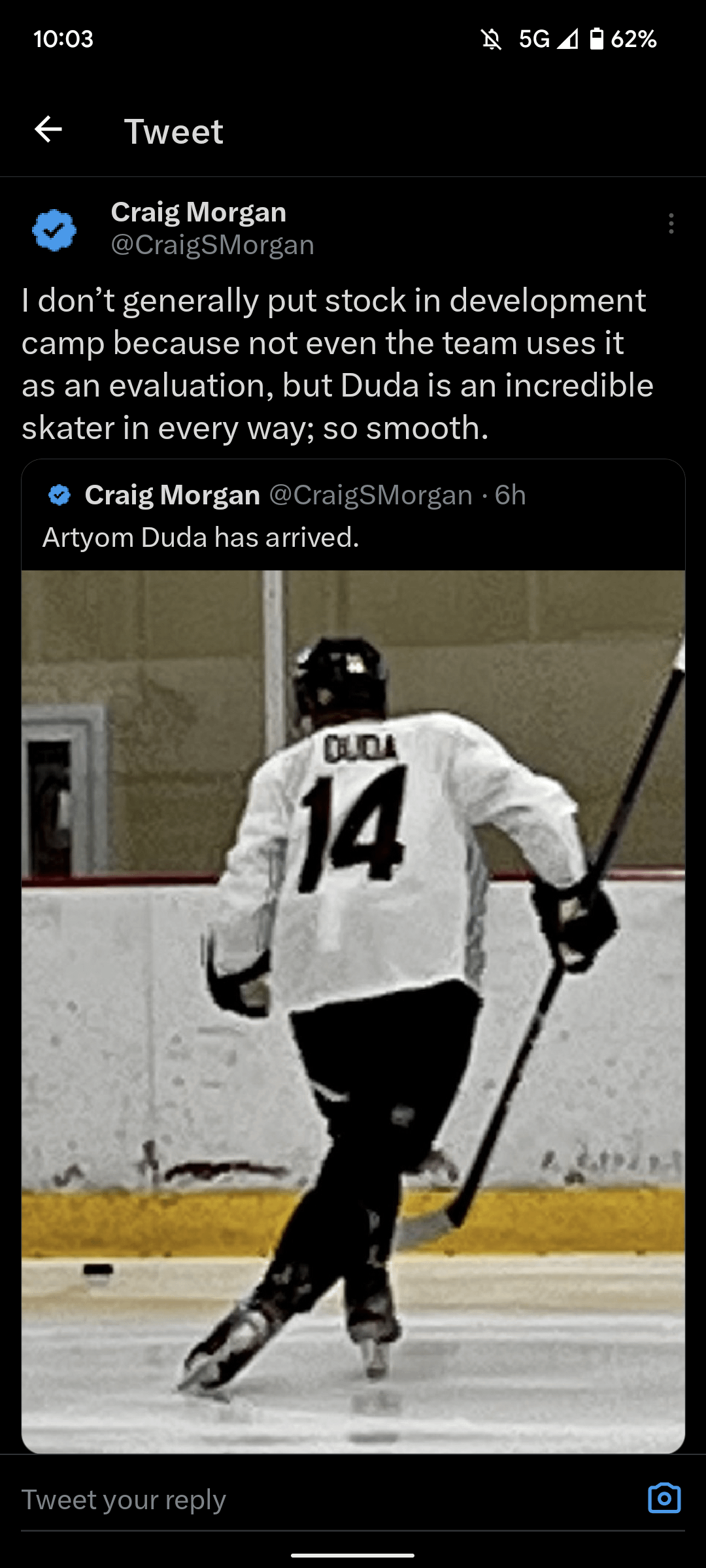Tap the small verified avatar in quoted tweet

click(x=59, y=495)
